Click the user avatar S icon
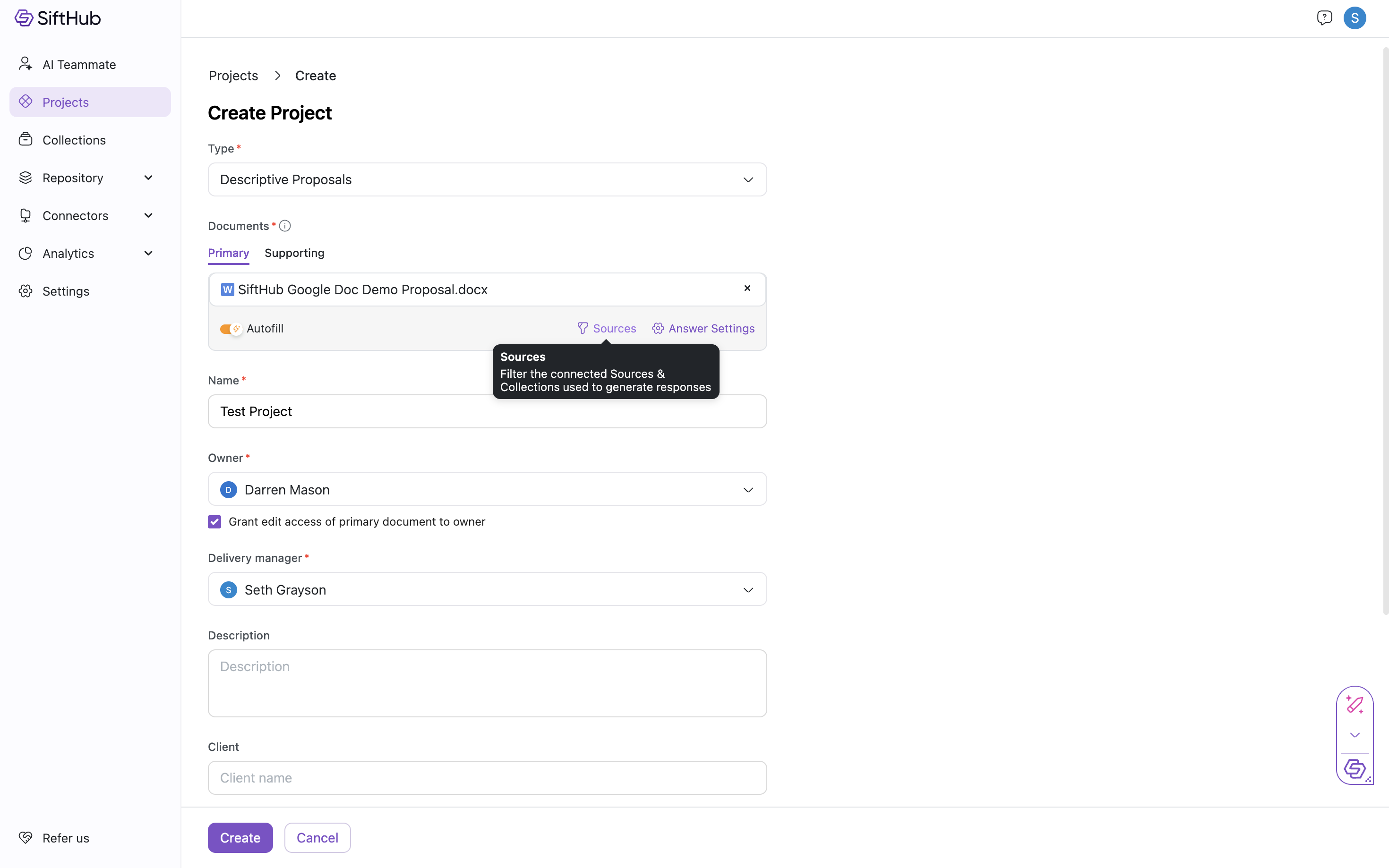The width and height of the screenshot is (1389, 868). [1355, 18]
